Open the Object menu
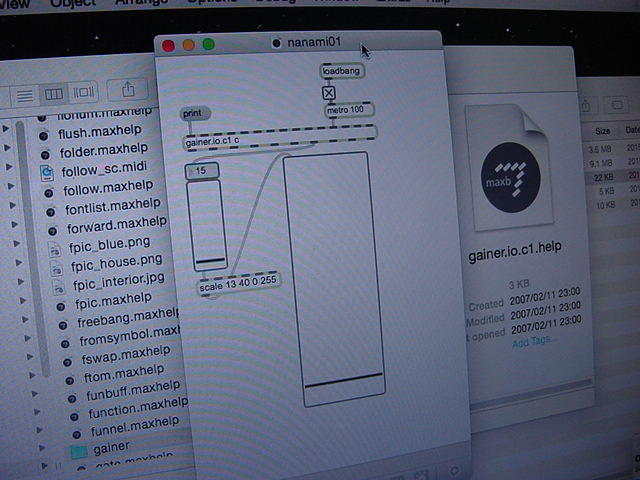 73,3
